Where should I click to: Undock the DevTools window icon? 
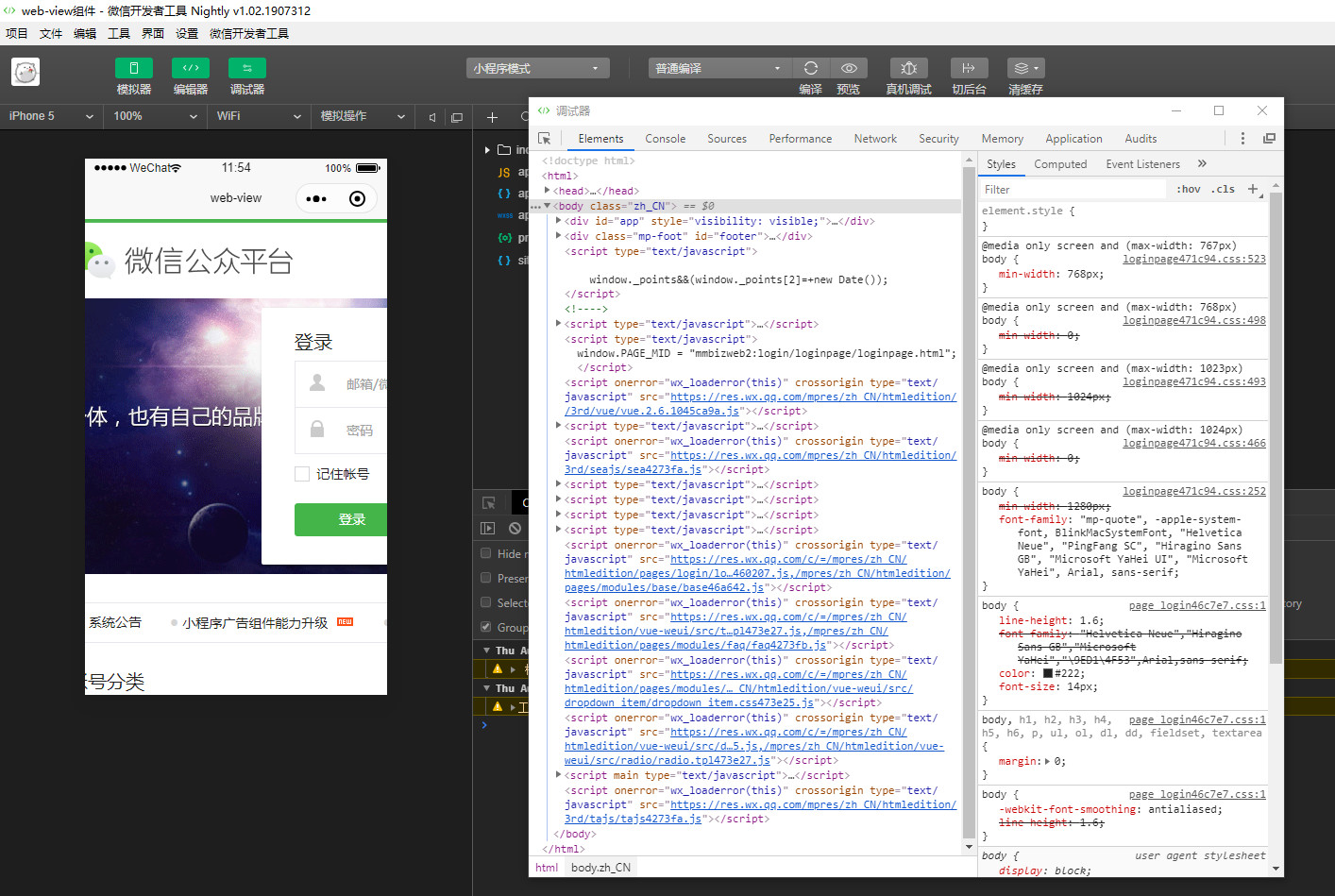pyautogui.click(x=1269, y=138)
